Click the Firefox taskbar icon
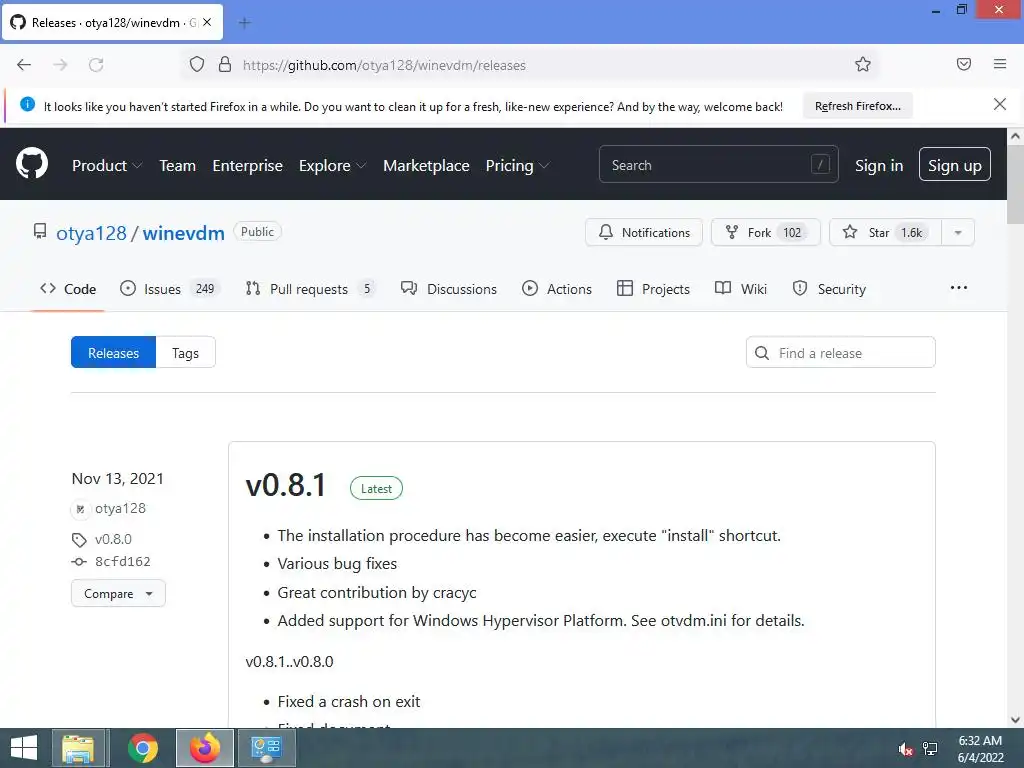 204,748
